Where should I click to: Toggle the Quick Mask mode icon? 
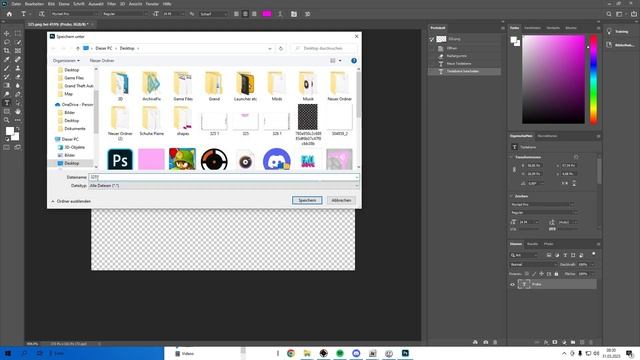click(7, 147)
